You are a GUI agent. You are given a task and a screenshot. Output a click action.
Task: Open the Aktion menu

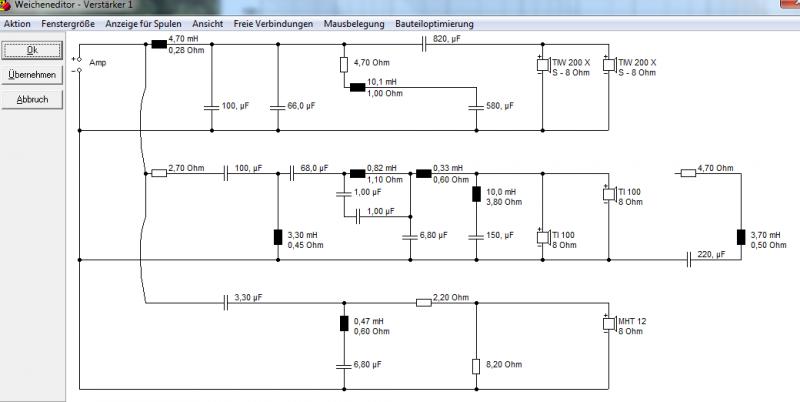[x=17, y=24]
